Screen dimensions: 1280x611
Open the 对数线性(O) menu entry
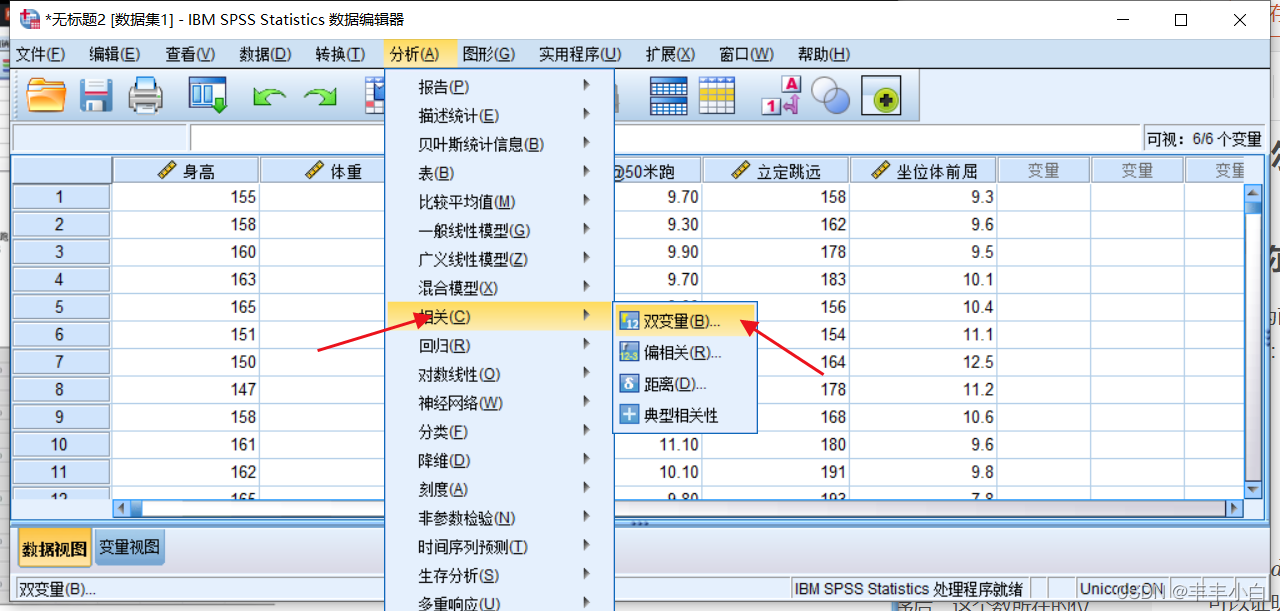click(x=499, y=375)
